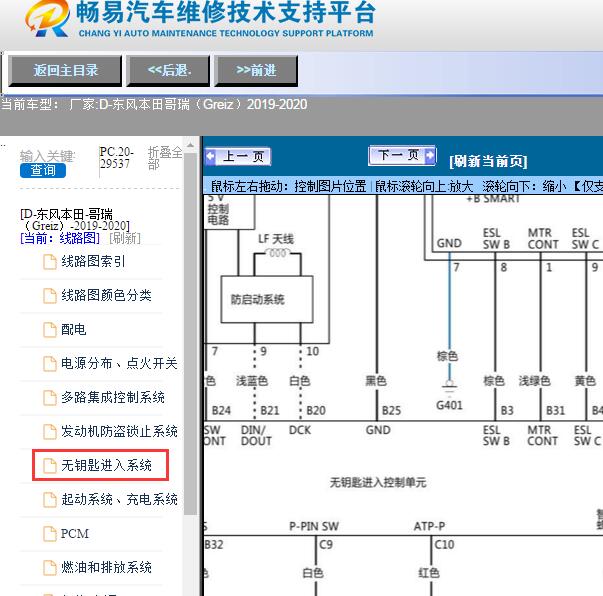This screenshot has height=596, width=603.
Task: Select the PCM tree item
Action: point(75,533)
